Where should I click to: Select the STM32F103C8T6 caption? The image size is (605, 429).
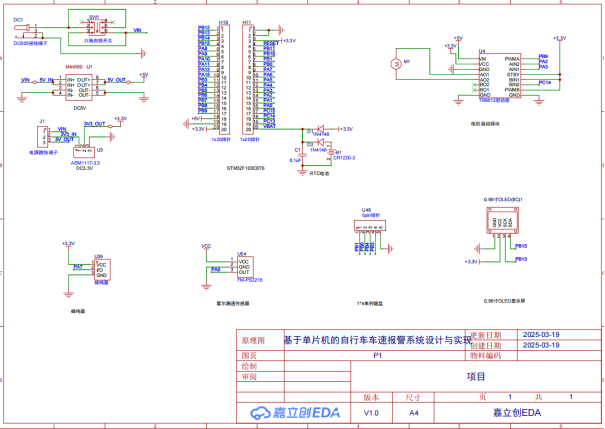[x=245, y=168]
